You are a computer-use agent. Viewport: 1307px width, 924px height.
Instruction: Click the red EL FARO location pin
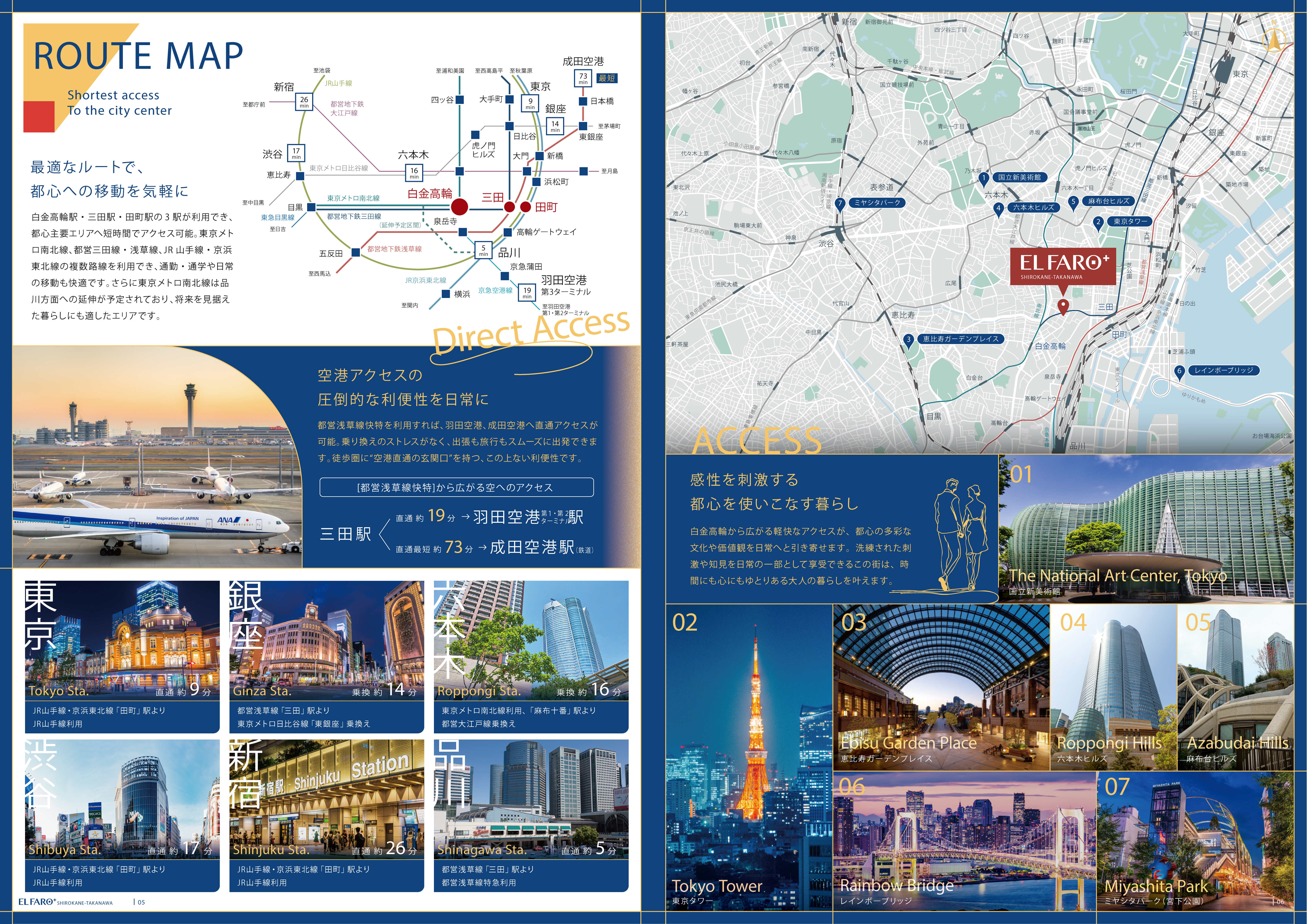(x=1062, y=306)
